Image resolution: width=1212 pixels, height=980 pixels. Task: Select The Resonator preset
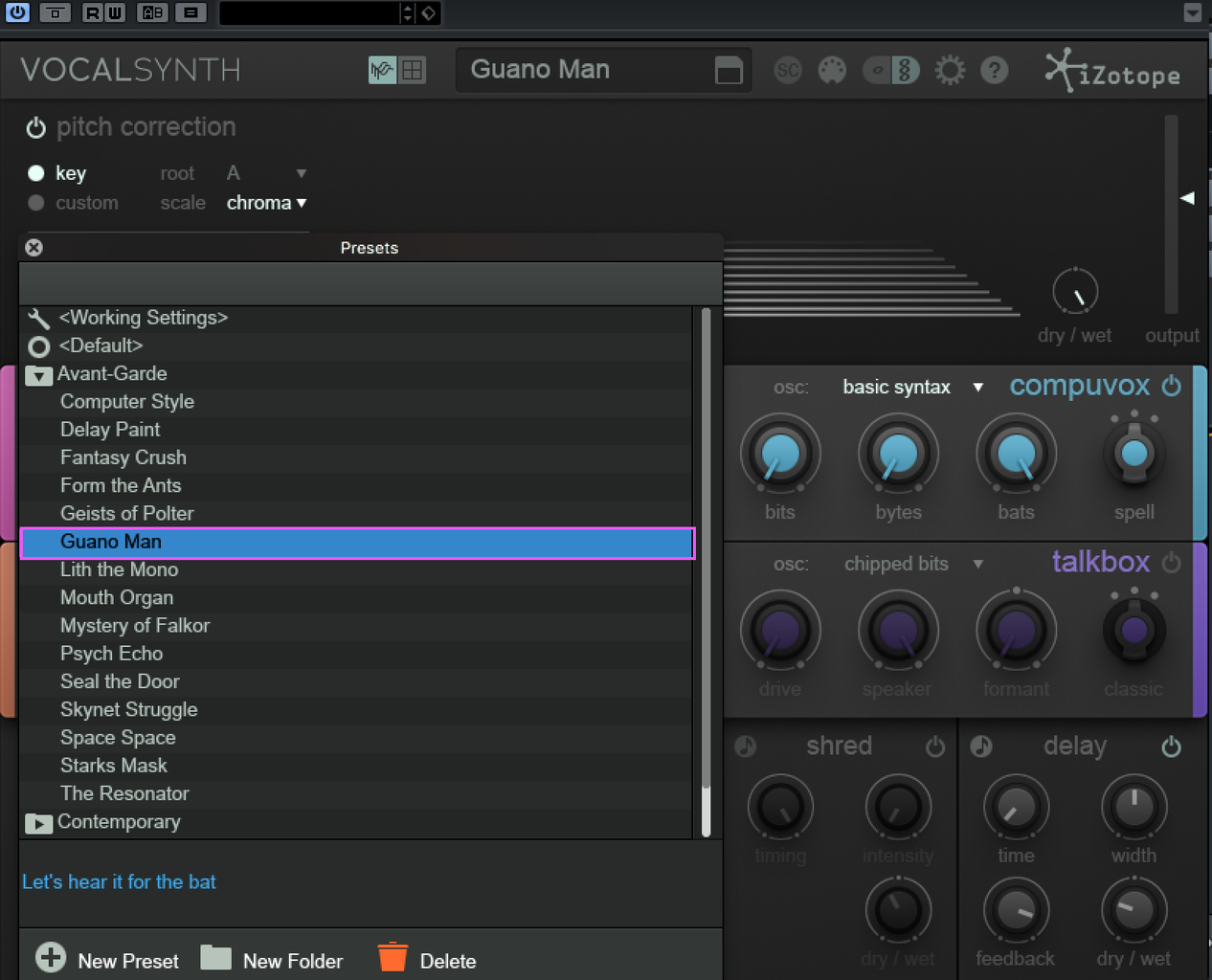pyautogui.click(x=355, y=793)
